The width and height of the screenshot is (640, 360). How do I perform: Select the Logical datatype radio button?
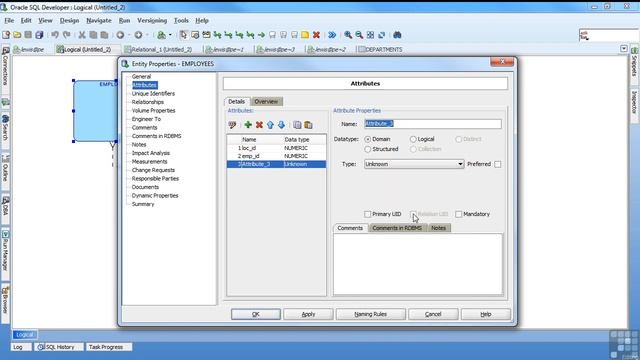[413, 139]
